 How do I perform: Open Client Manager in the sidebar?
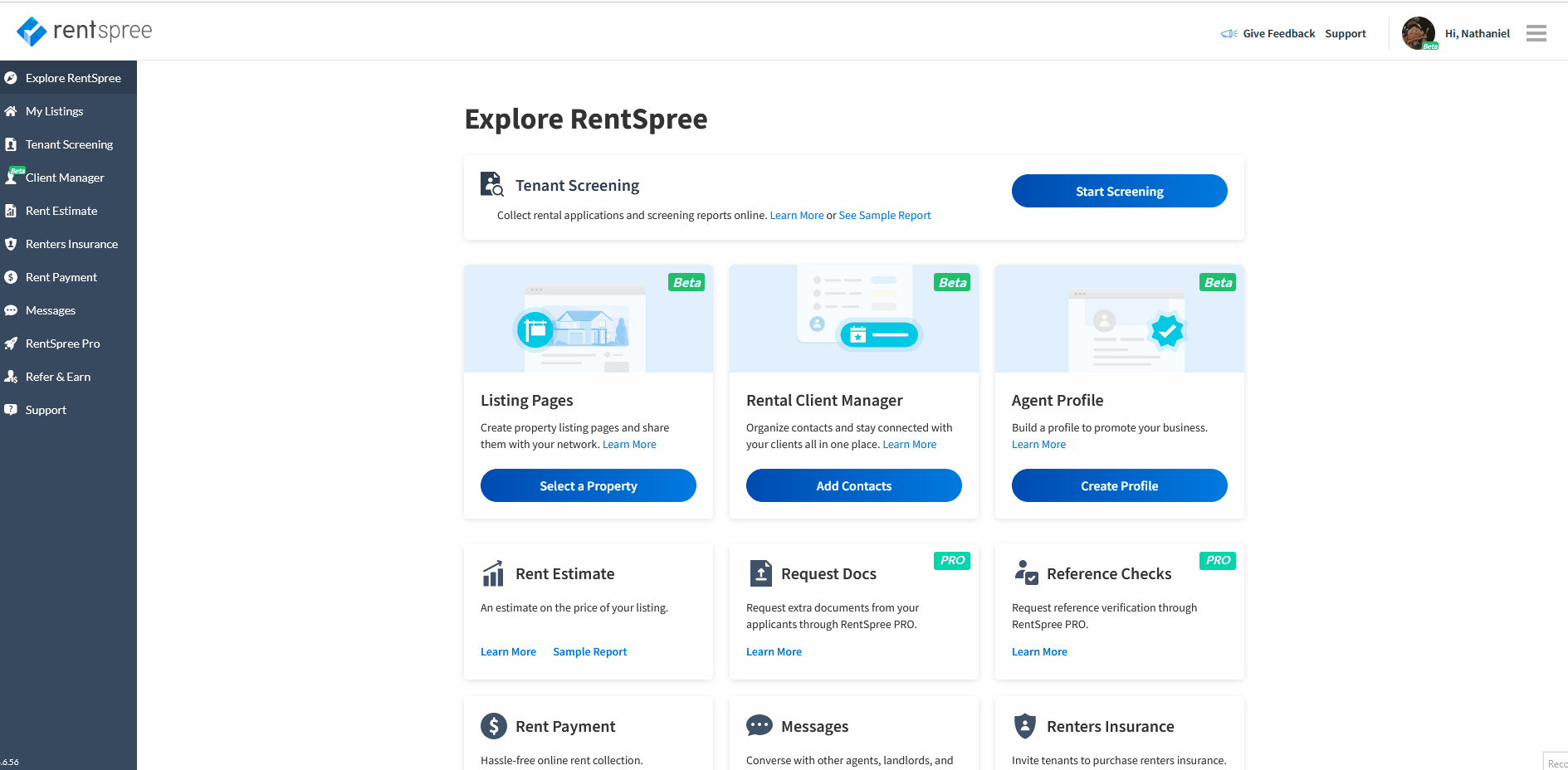point(68,178)
